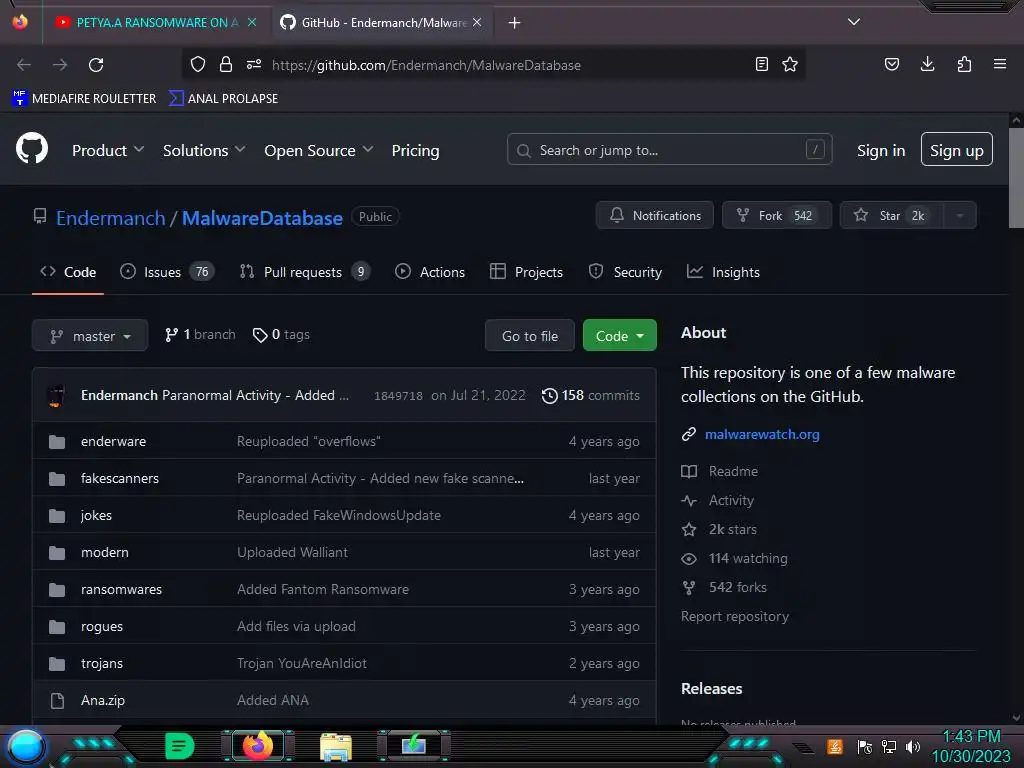This screenshot has height=768, width=1024.
Task: Open the MalwareDatabase repository link
Action: click(x=262, y=218)
